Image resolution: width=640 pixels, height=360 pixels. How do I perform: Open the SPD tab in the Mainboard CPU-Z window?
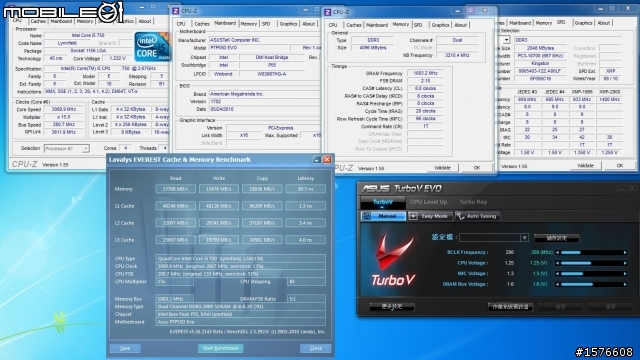[266, 24]
